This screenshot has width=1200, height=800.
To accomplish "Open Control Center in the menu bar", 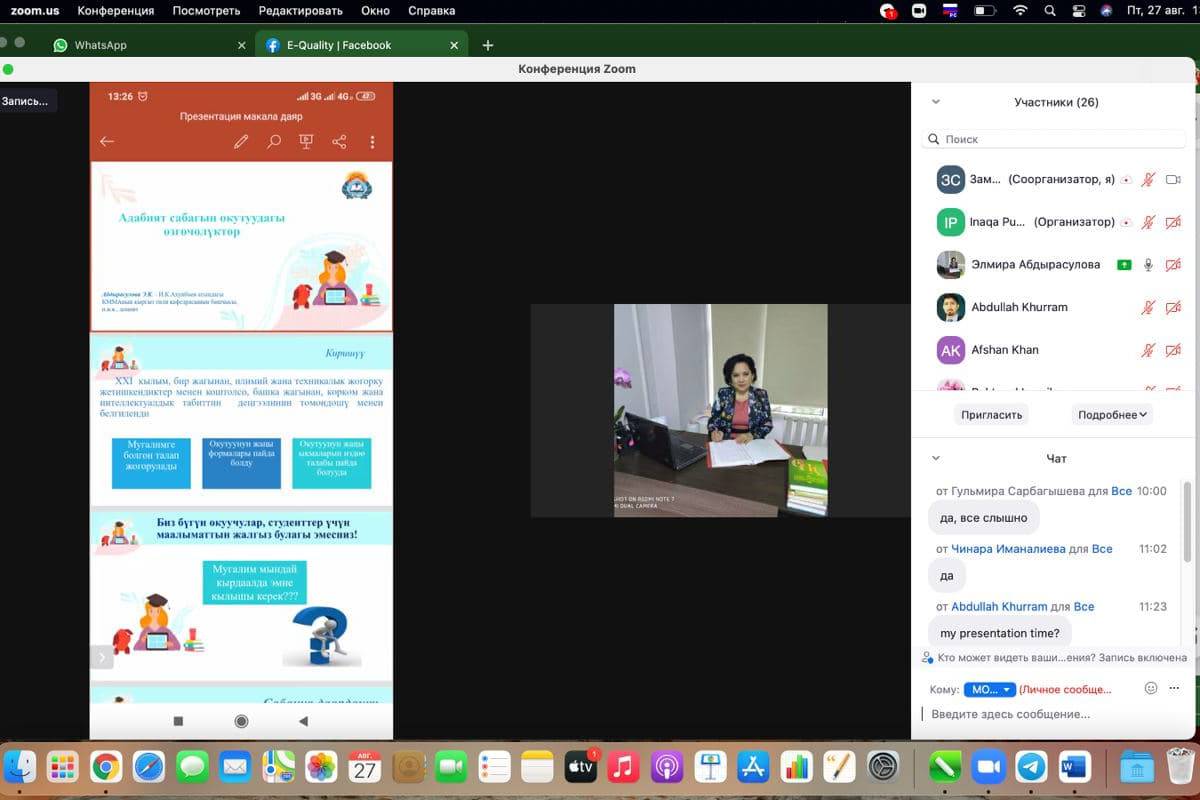I will pos(1078,11).
